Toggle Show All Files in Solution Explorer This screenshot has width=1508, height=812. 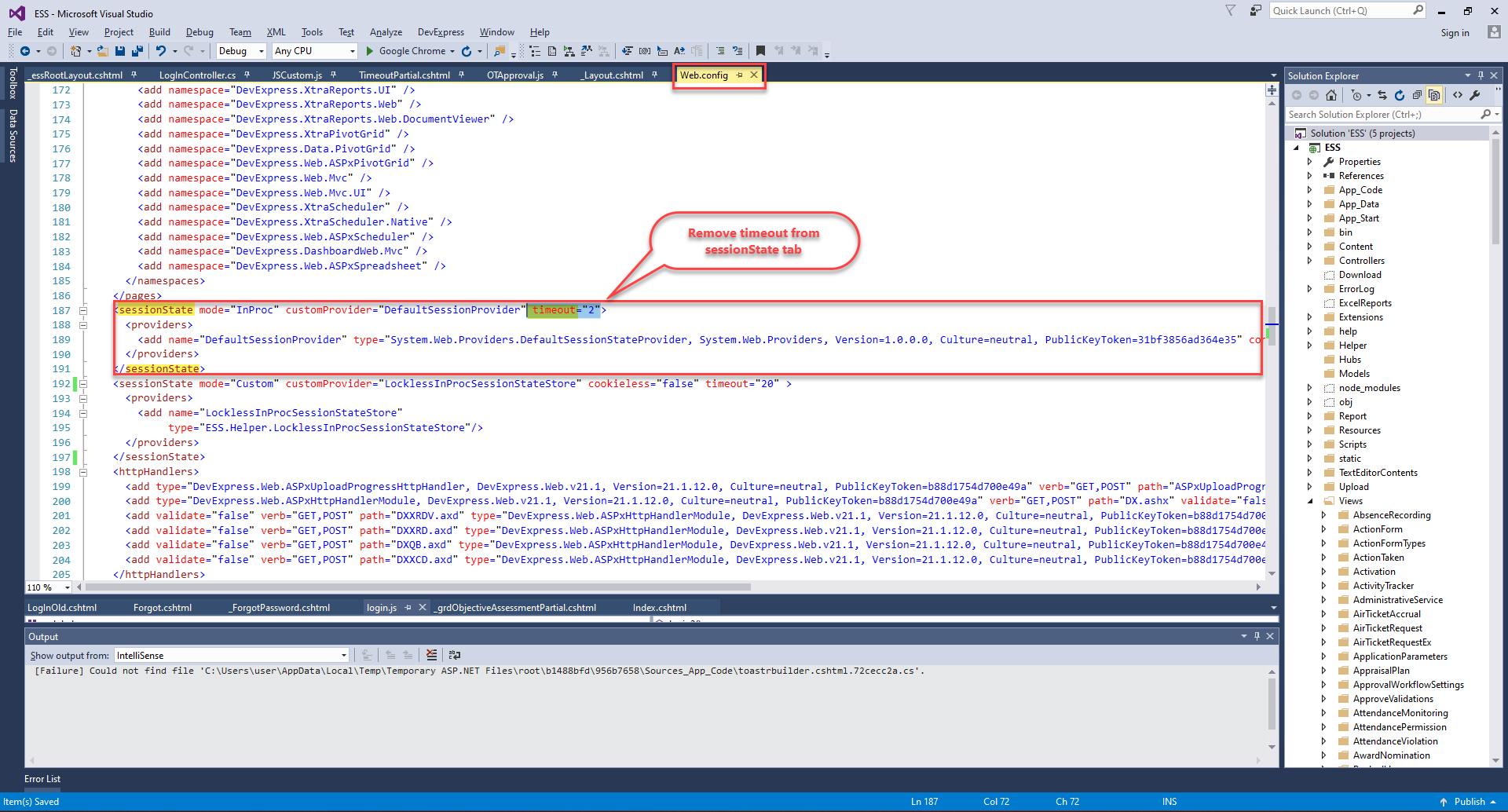coord(1434,95)
